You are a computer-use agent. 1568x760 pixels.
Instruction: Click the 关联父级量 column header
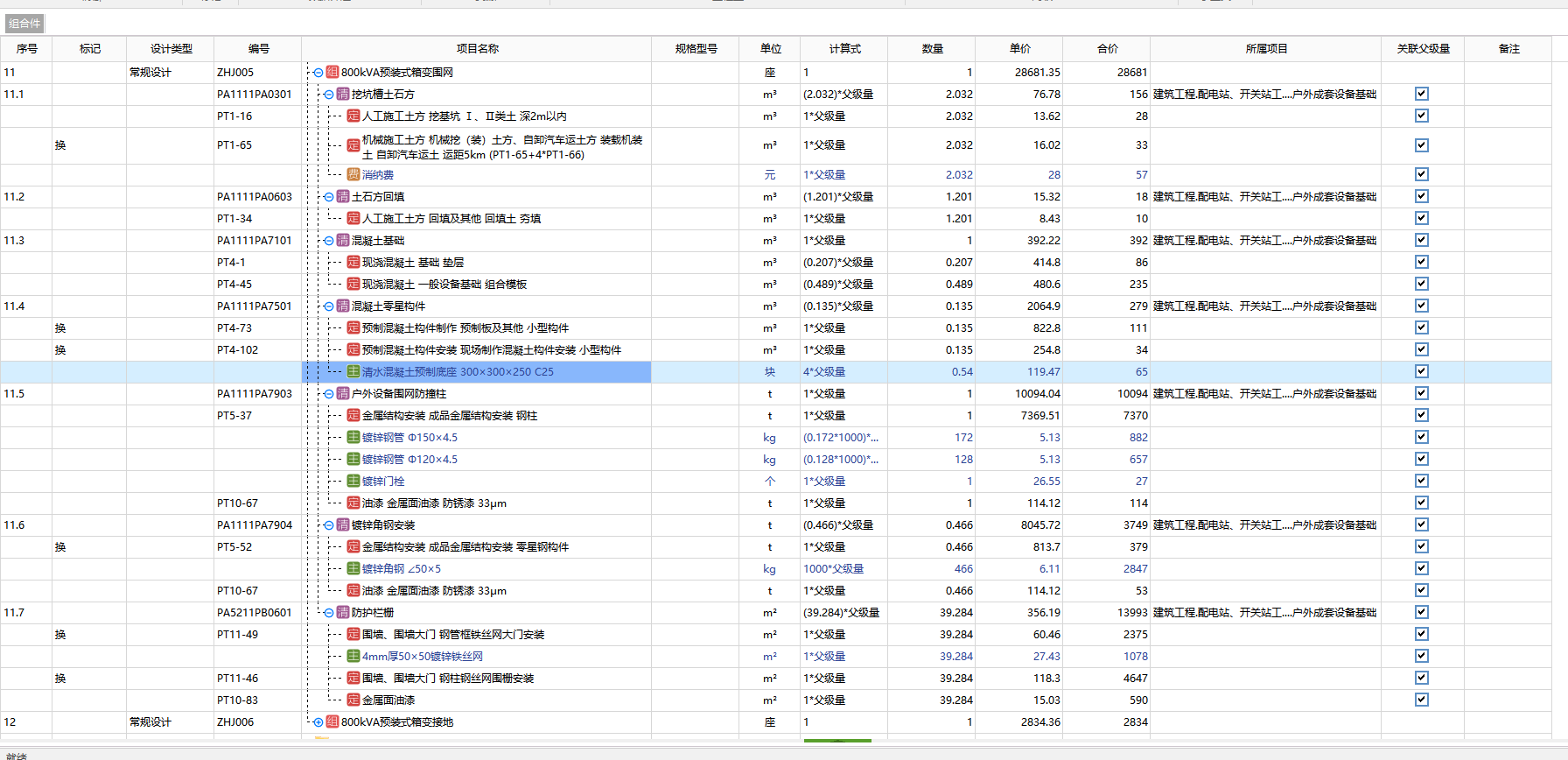click(x=1423, y=49)
